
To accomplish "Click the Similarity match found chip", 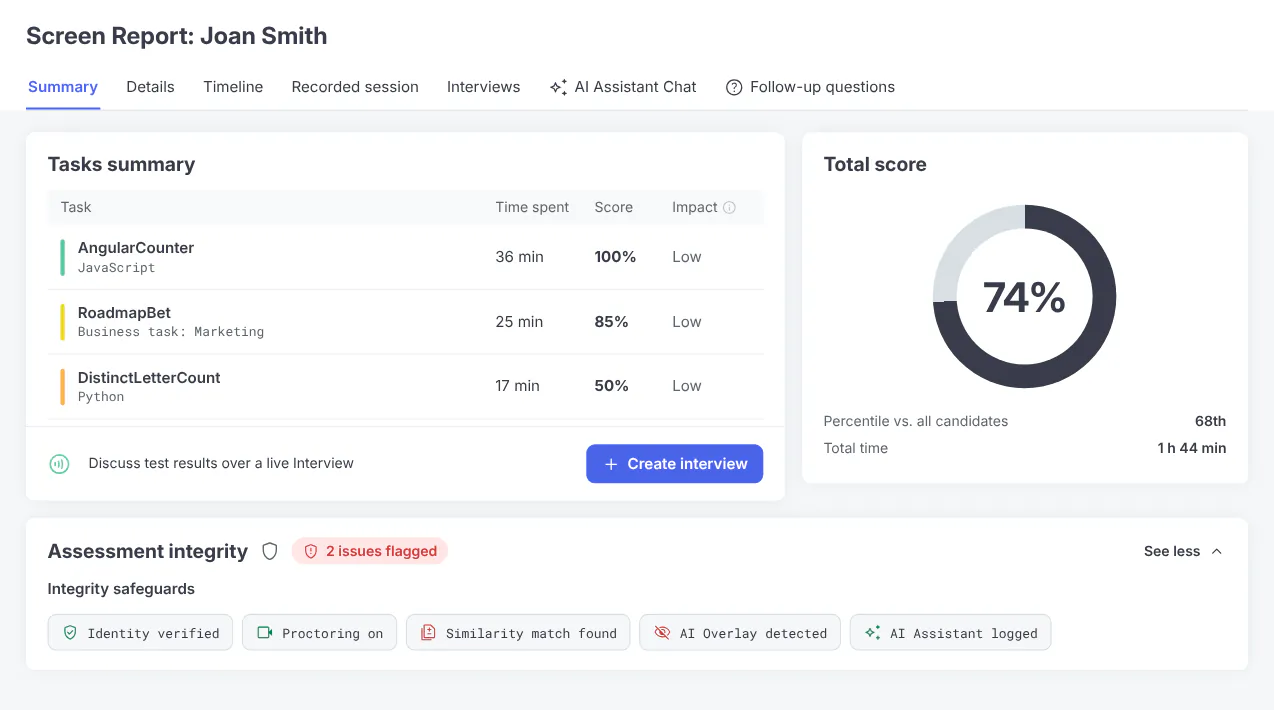I will (x=518, y=633).
